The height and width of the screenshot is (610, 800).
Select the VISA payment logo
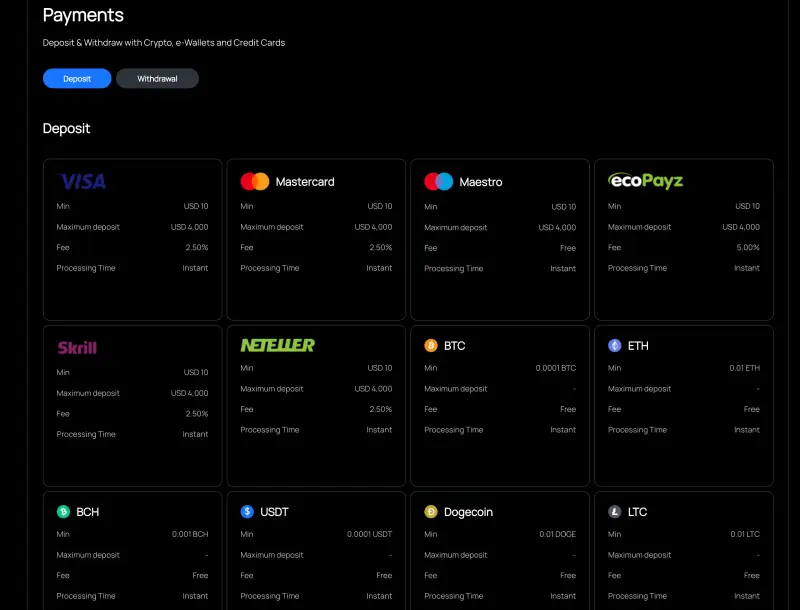pyautogui.click(x=81, y=181)
